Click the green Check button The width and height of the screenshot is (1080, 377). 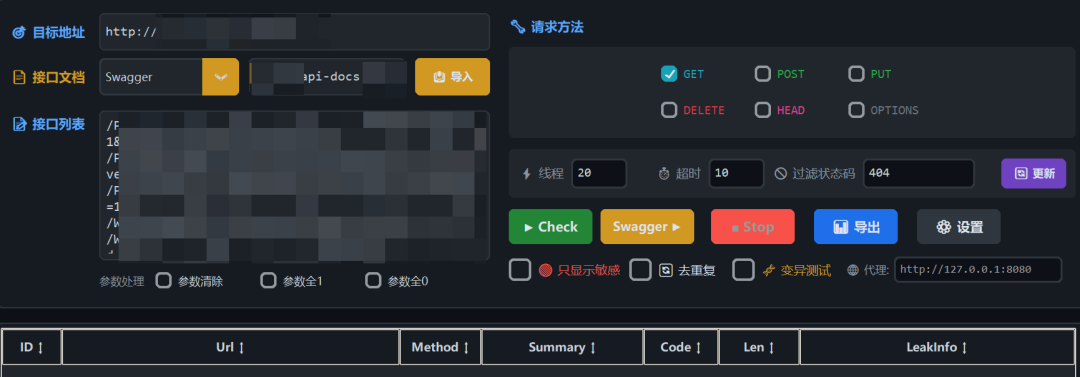(x=550, y=227)
